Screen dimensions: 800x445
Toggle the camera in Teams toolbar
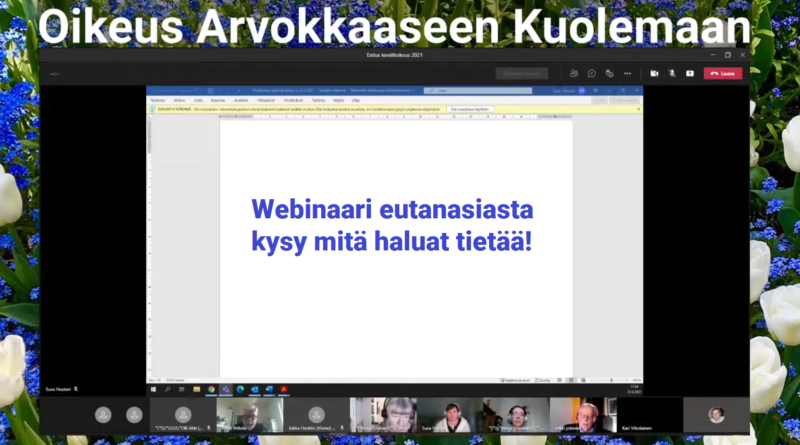[654, 73]
